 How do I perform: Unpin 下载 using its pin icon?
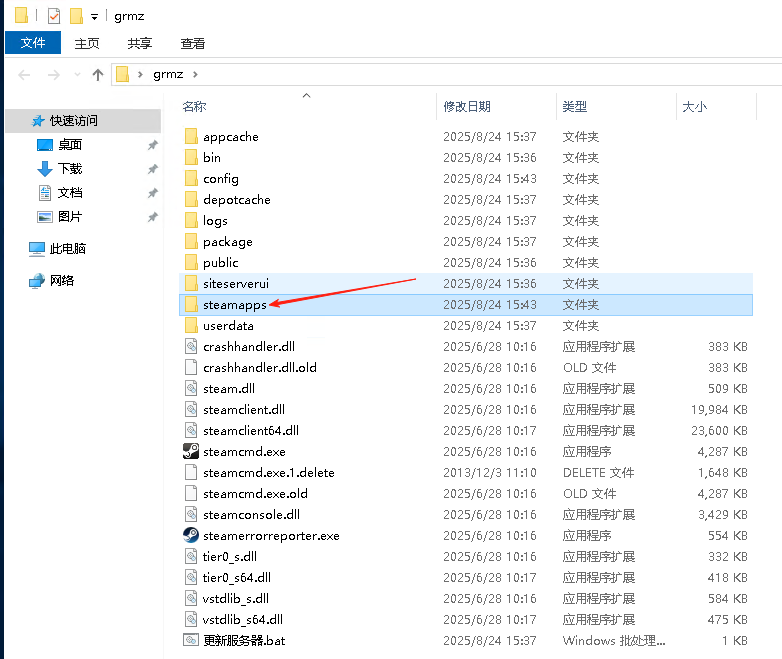click(x=153, y=169)
